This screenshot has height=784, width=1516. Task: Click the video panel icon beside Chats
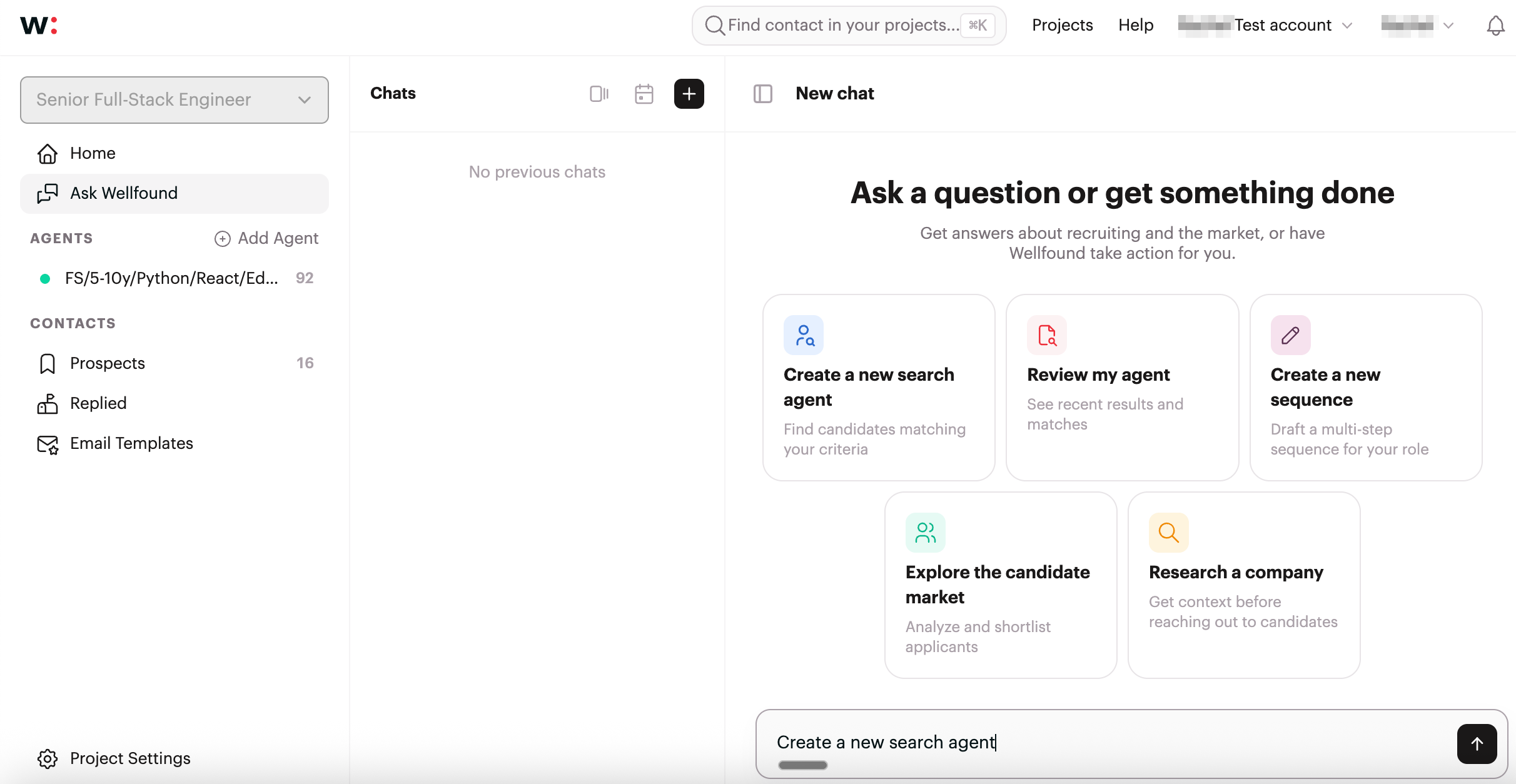pyautogui.click(x=599, y=94)
